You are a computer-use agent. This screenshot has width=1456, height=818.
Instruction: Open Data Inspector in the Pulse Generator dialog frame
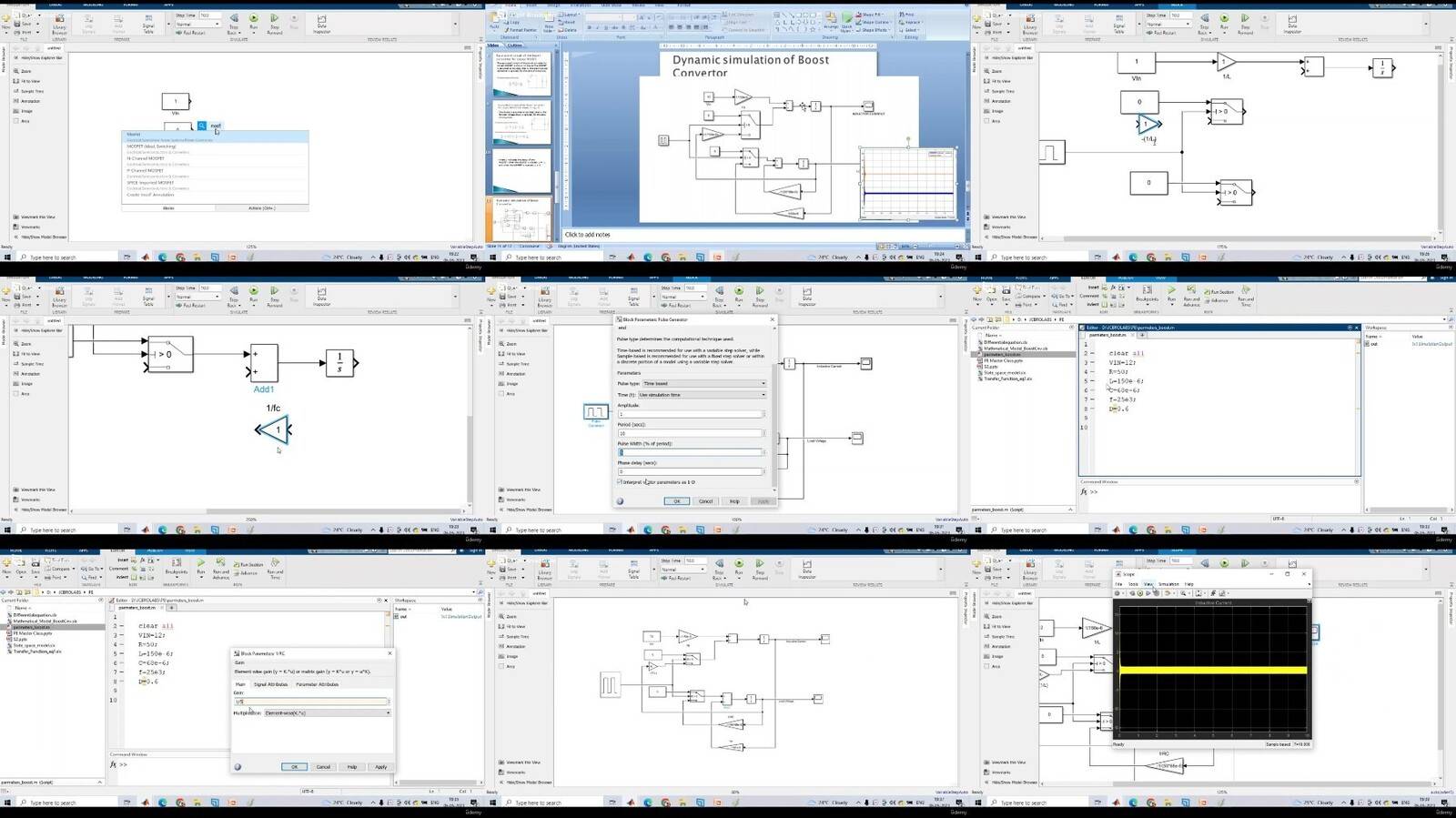806,294
